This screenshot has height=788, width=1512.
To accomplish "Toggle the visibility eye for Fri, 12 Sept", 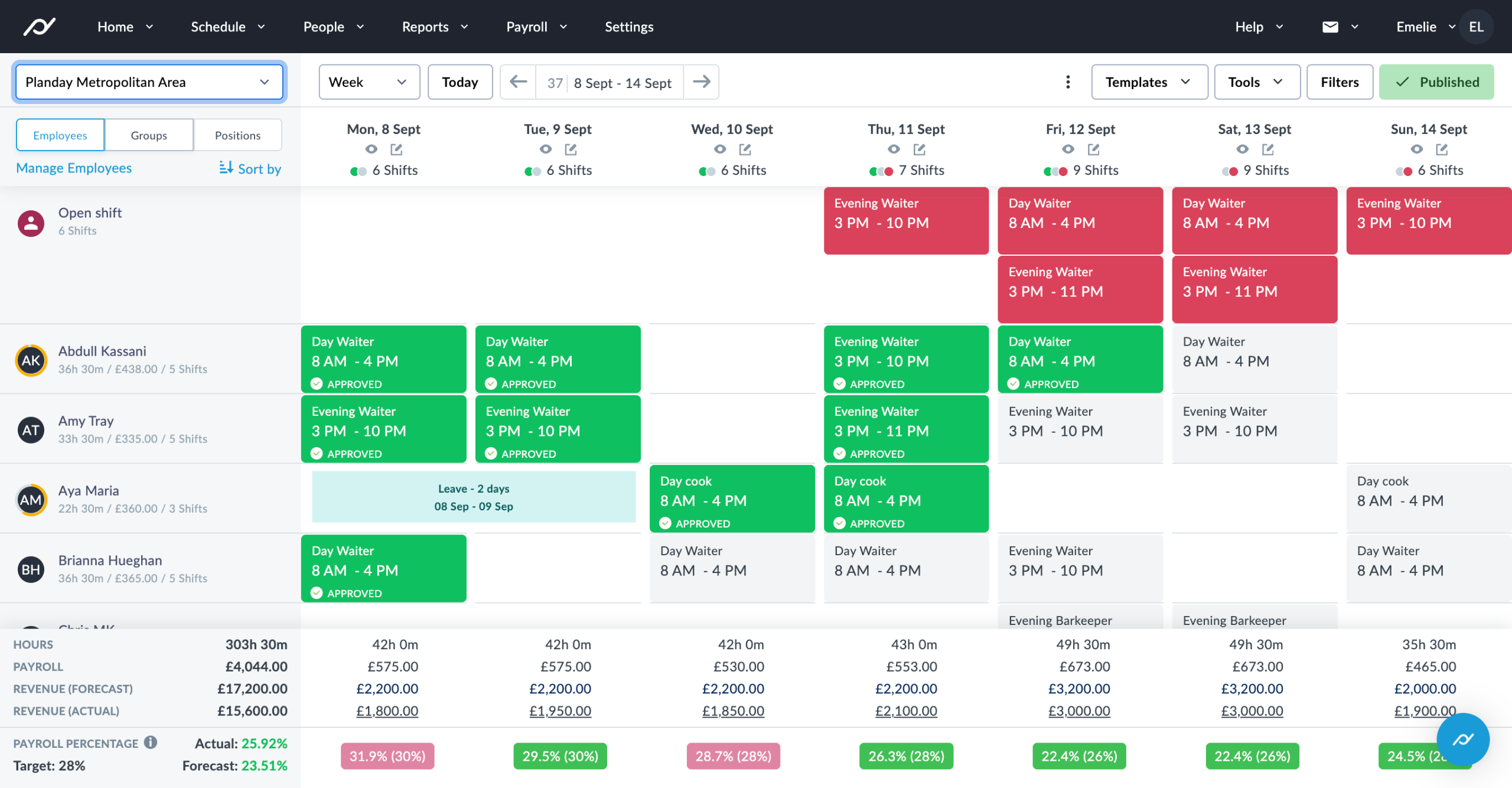I will coord(1067,149).
